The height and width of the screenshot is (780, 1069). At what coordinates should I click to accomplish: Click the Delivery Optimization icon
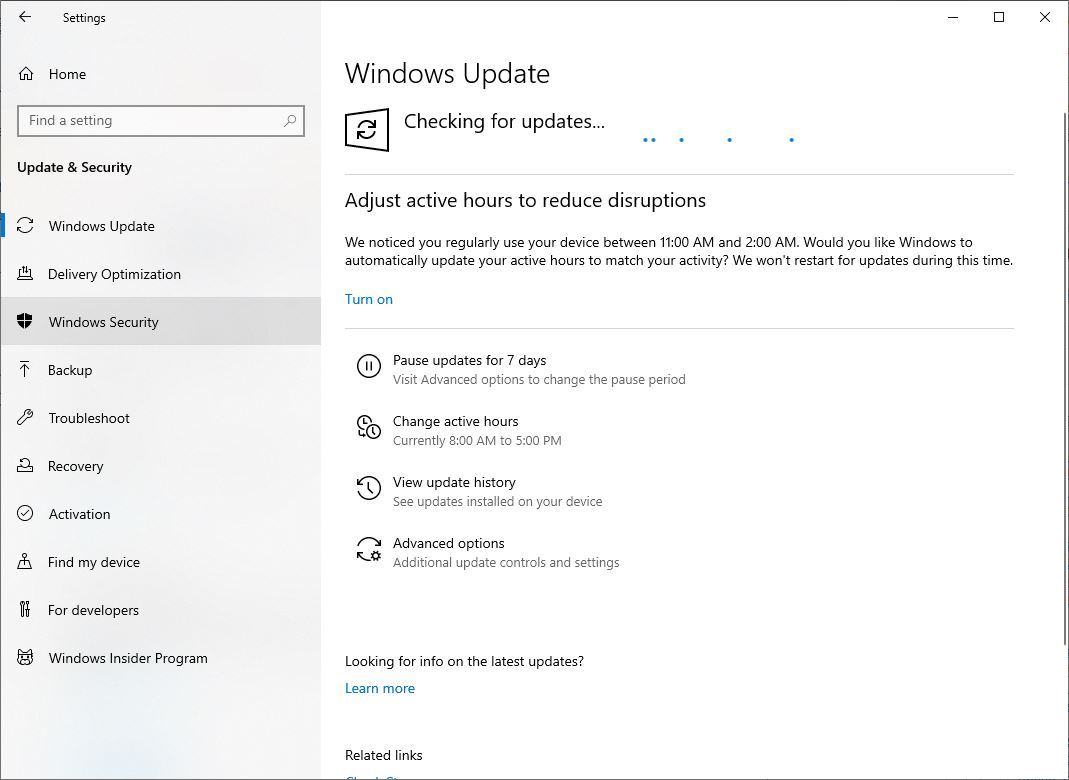pyautogui.click(x=25, y=273)
